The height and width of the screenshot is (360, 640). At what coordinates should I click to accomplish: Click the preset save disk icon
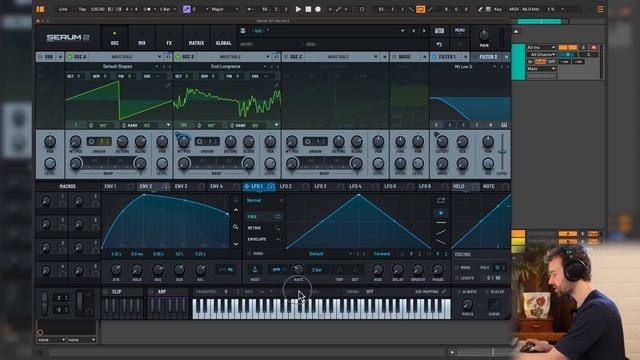[x=243, y=31]
